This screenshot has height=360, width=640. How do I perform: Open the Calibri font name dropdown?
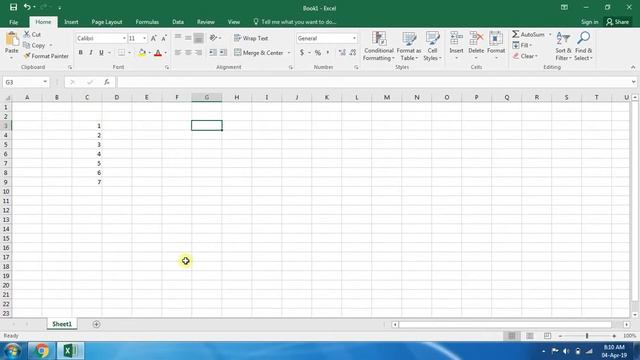pyautogui.click(x=124, y=38)
